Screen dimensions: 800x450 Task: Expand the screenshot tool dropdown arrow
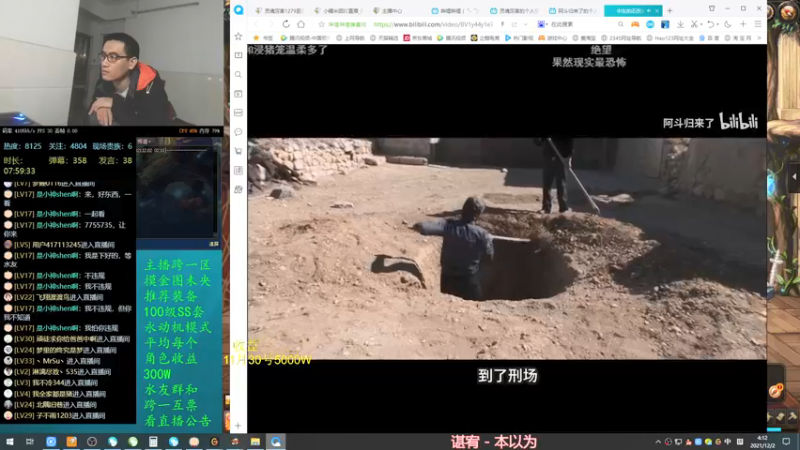[x=701, y=24]
